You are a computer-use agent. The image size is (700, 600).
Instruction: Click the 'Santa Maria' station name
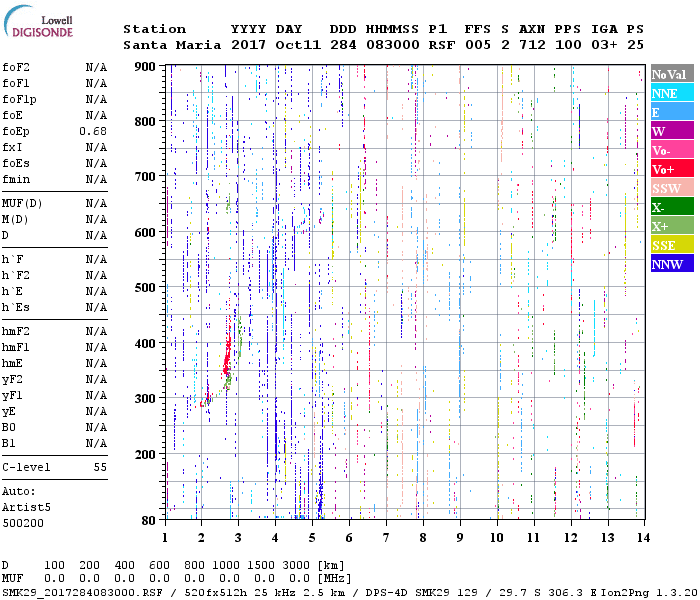(x=172, y=45)
